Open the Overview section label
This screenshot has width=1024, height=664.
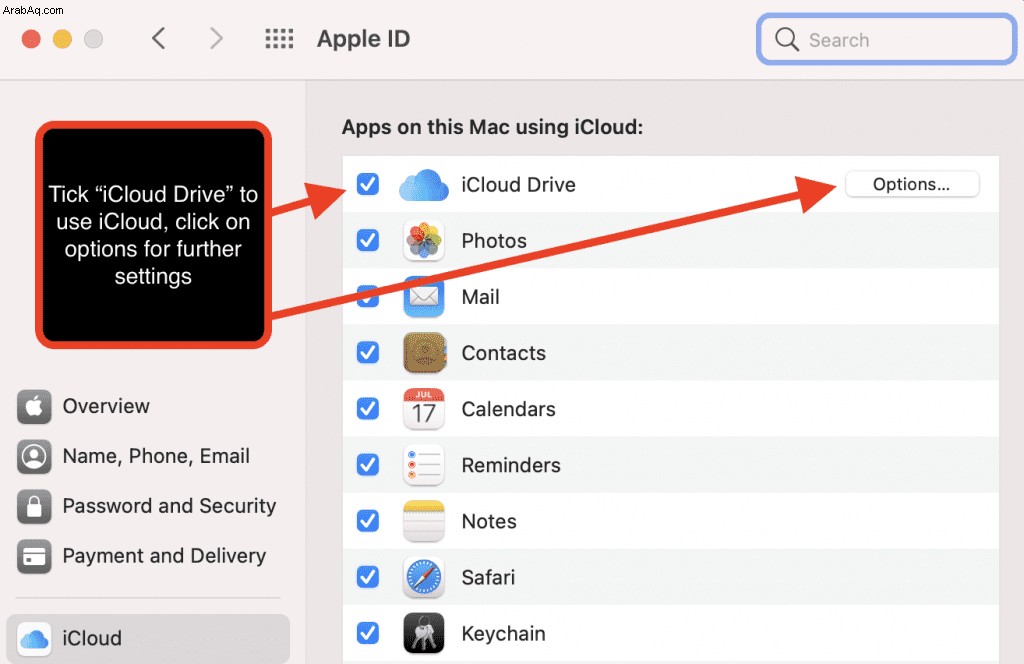pyautogui.click(x=106, y=406)
